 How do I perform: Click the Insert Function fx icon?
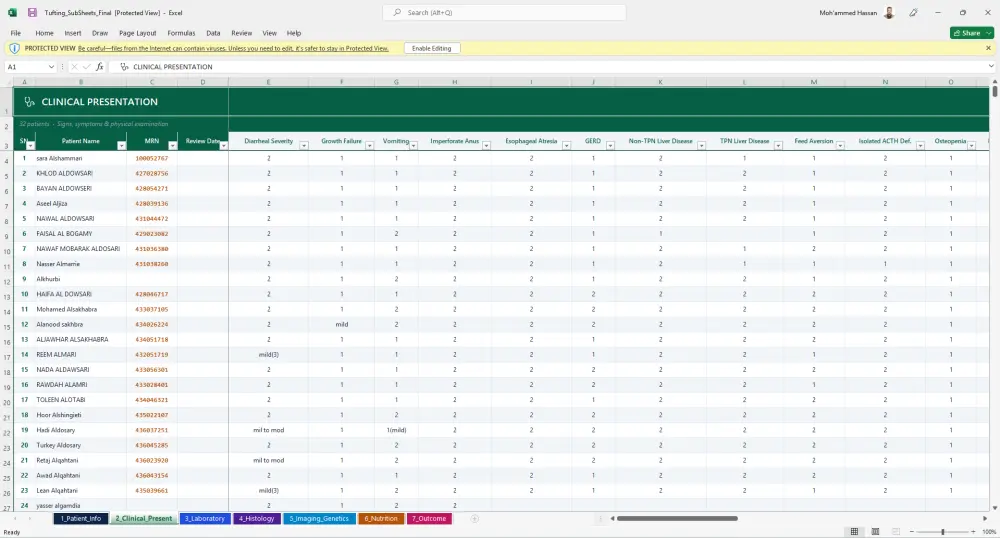click(99, 67)
